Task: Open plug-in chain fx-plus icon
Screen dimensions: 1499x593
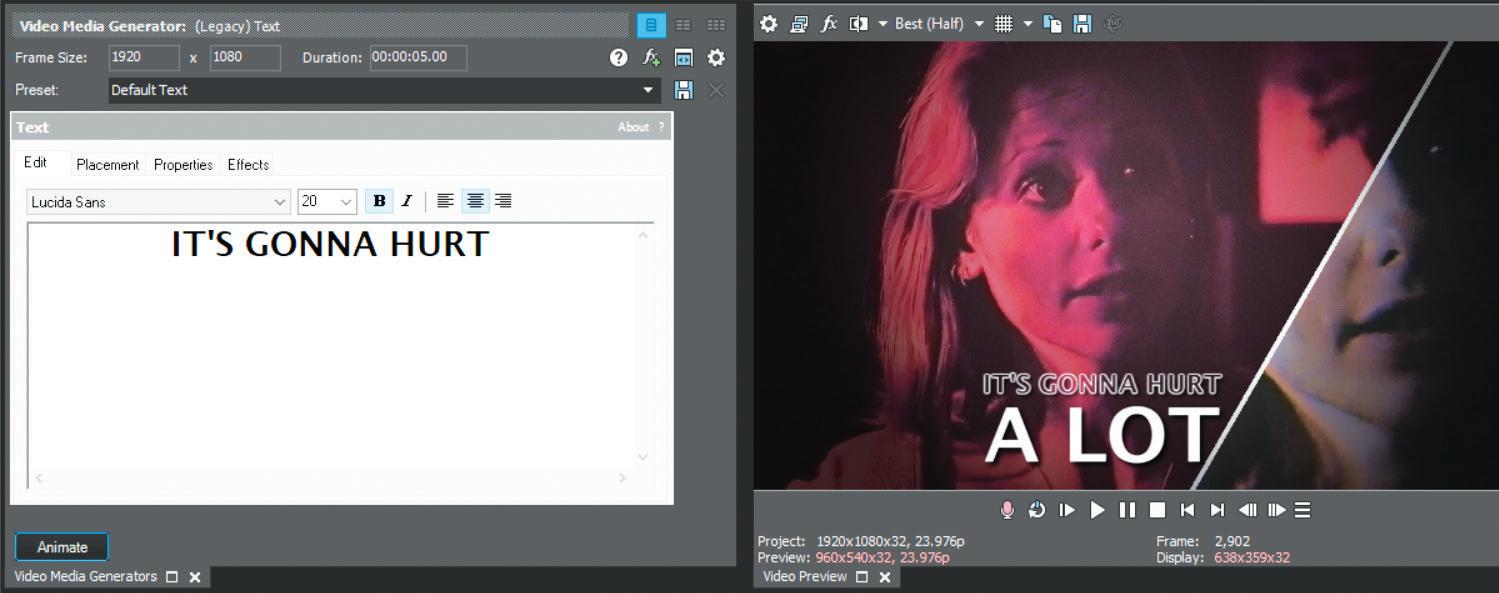Action: pyautogui.click(x=651, y=57)
